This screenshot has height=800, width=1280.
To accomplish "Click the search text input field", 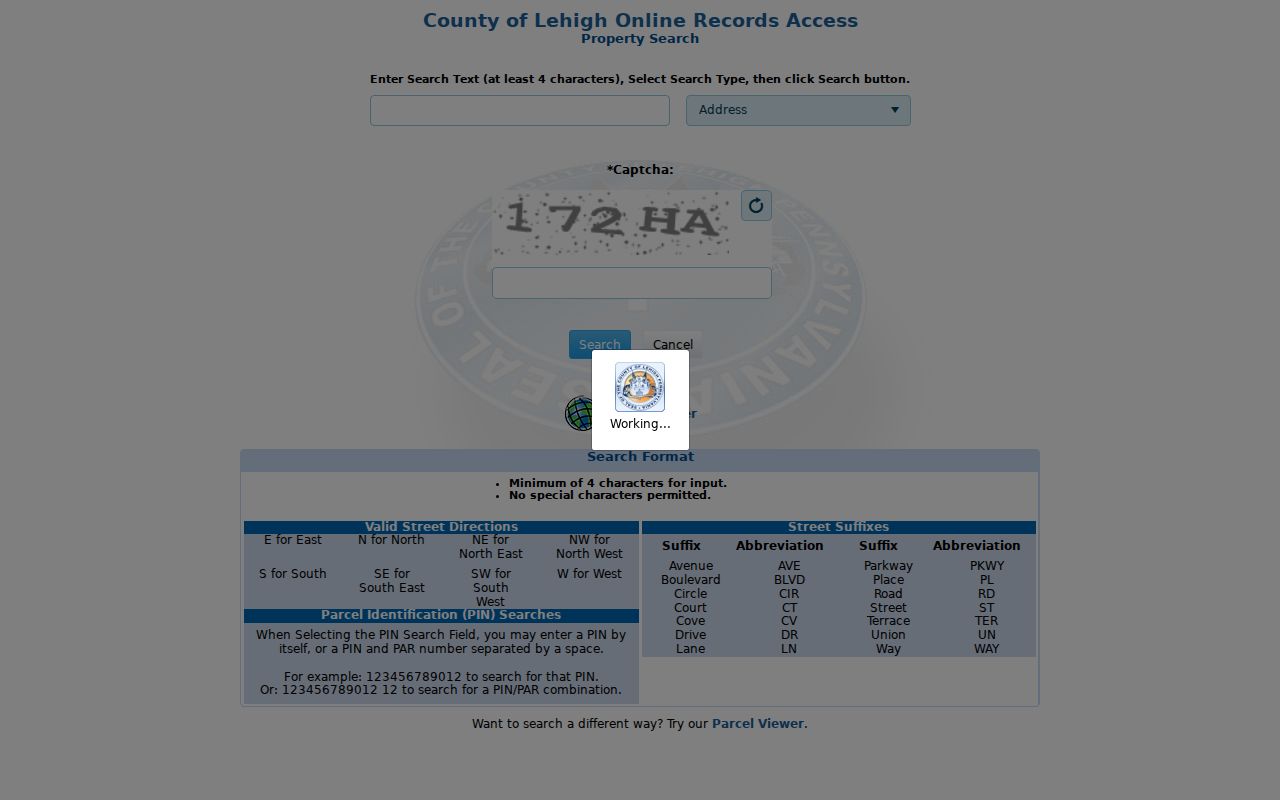I will tap(520, 110).
